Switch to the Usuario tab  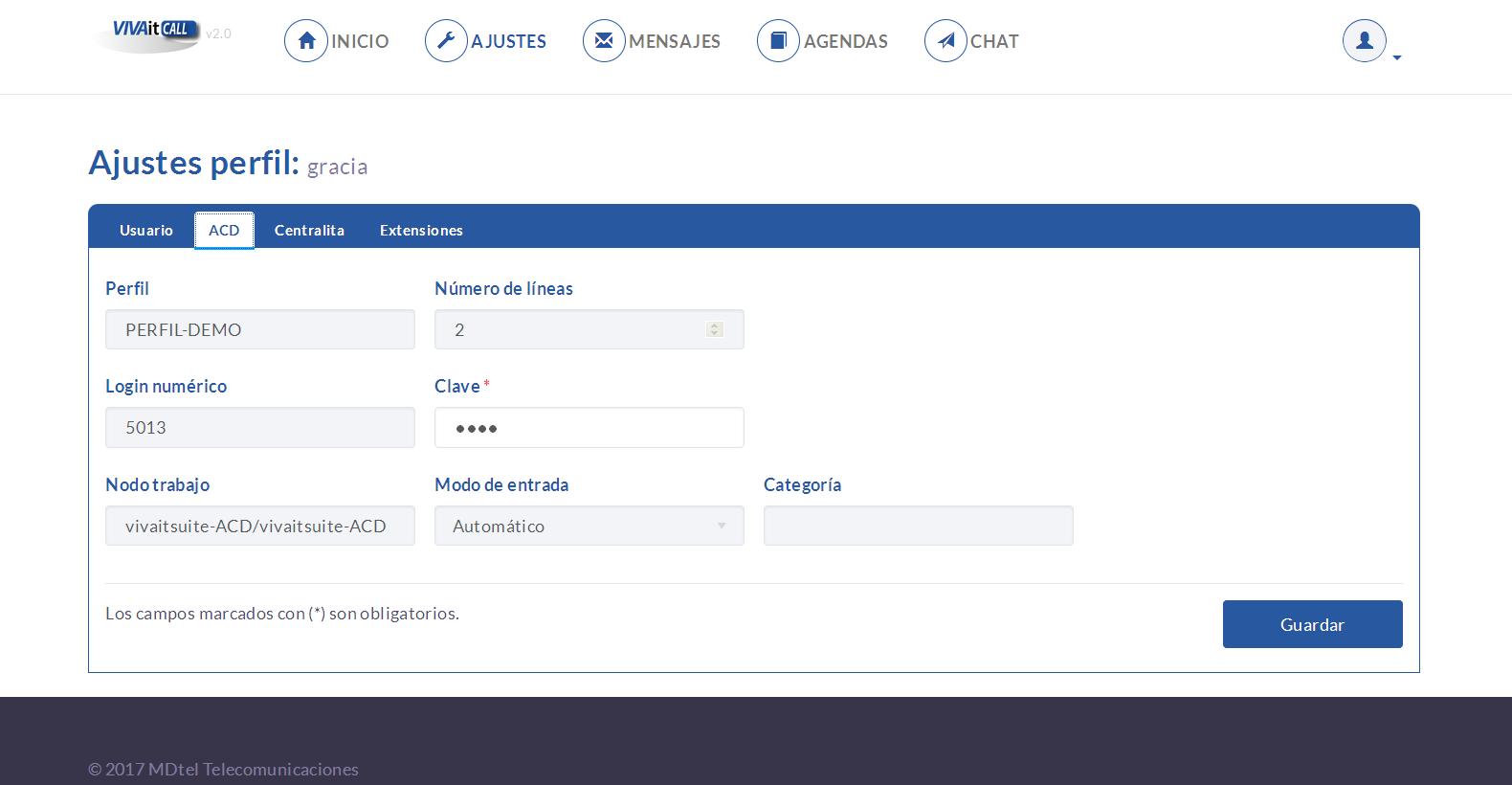[146, 230]
